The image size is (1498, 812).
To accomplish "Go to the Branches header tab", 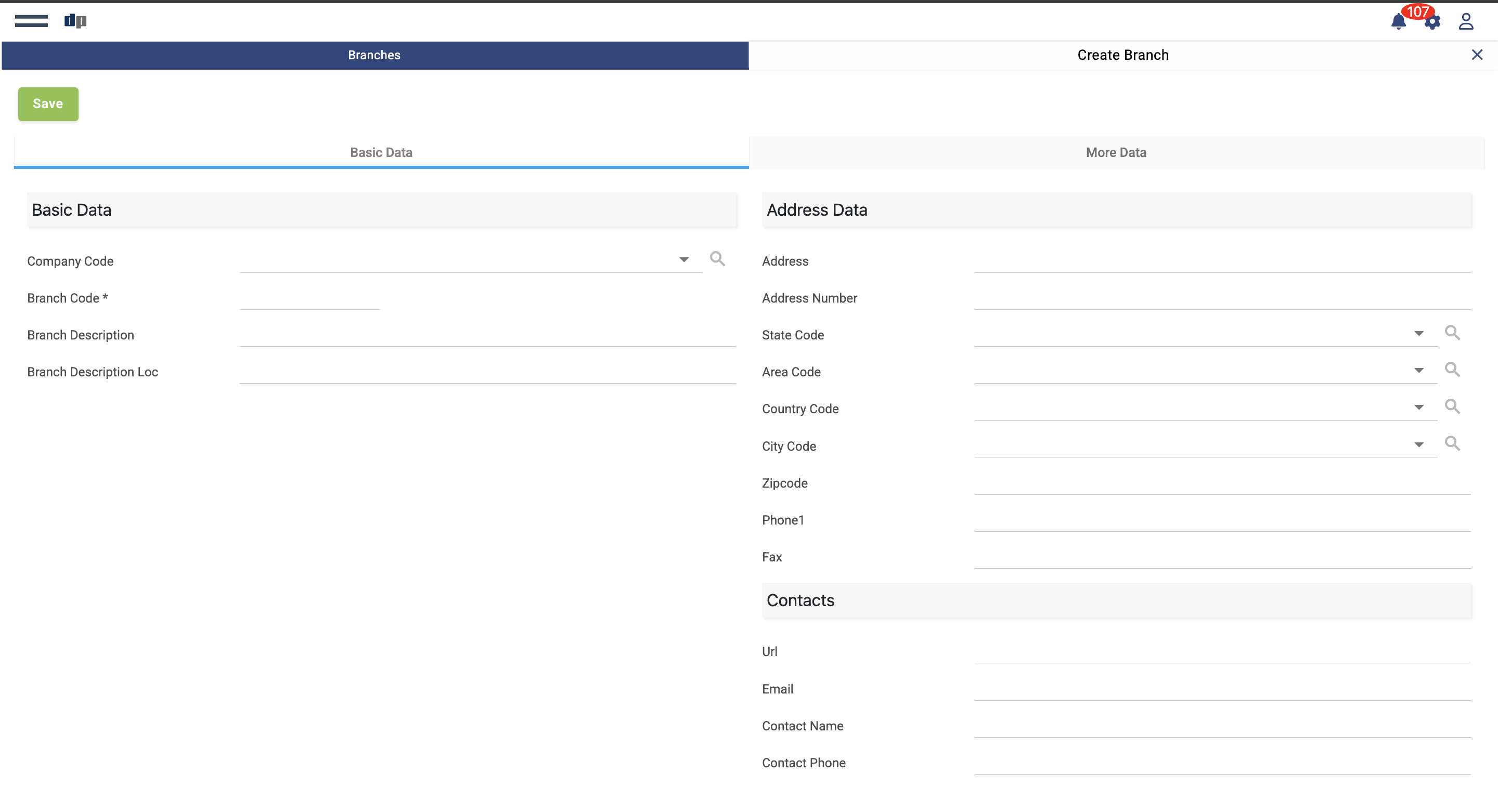I will 374,55.
